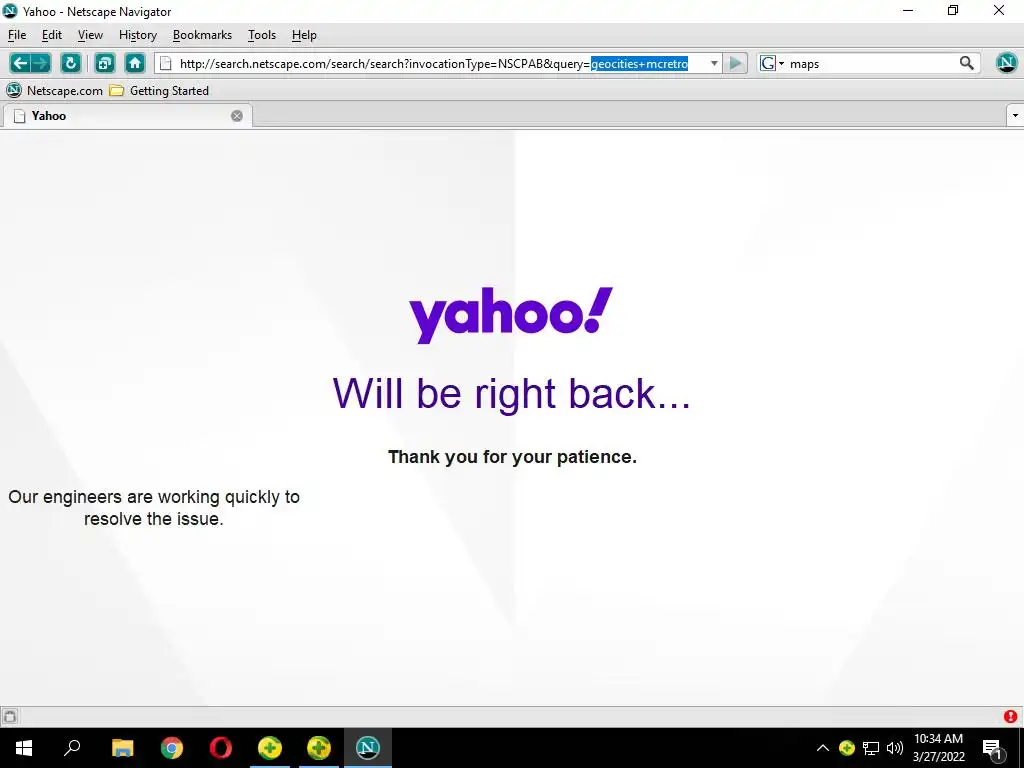Click the green Go arrow beside the address bar
The height and width of the screenshot is (768, 1024).
tap(735, 63)
